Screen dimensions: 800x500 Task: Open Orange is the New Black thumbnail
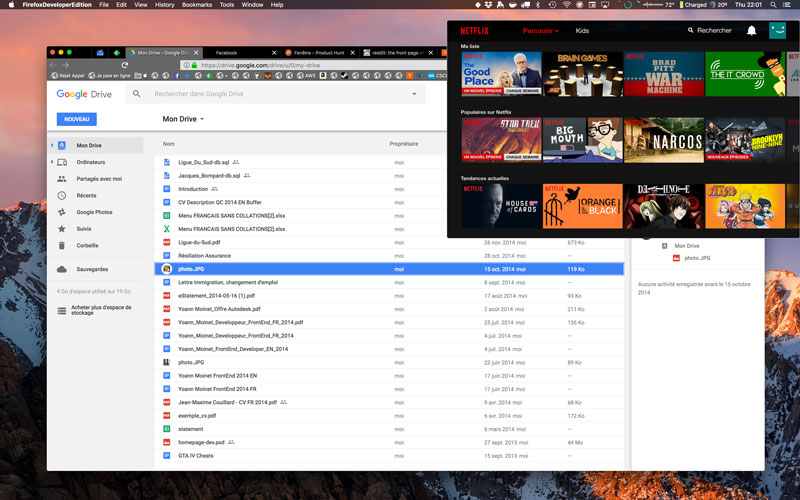(583, 206)
